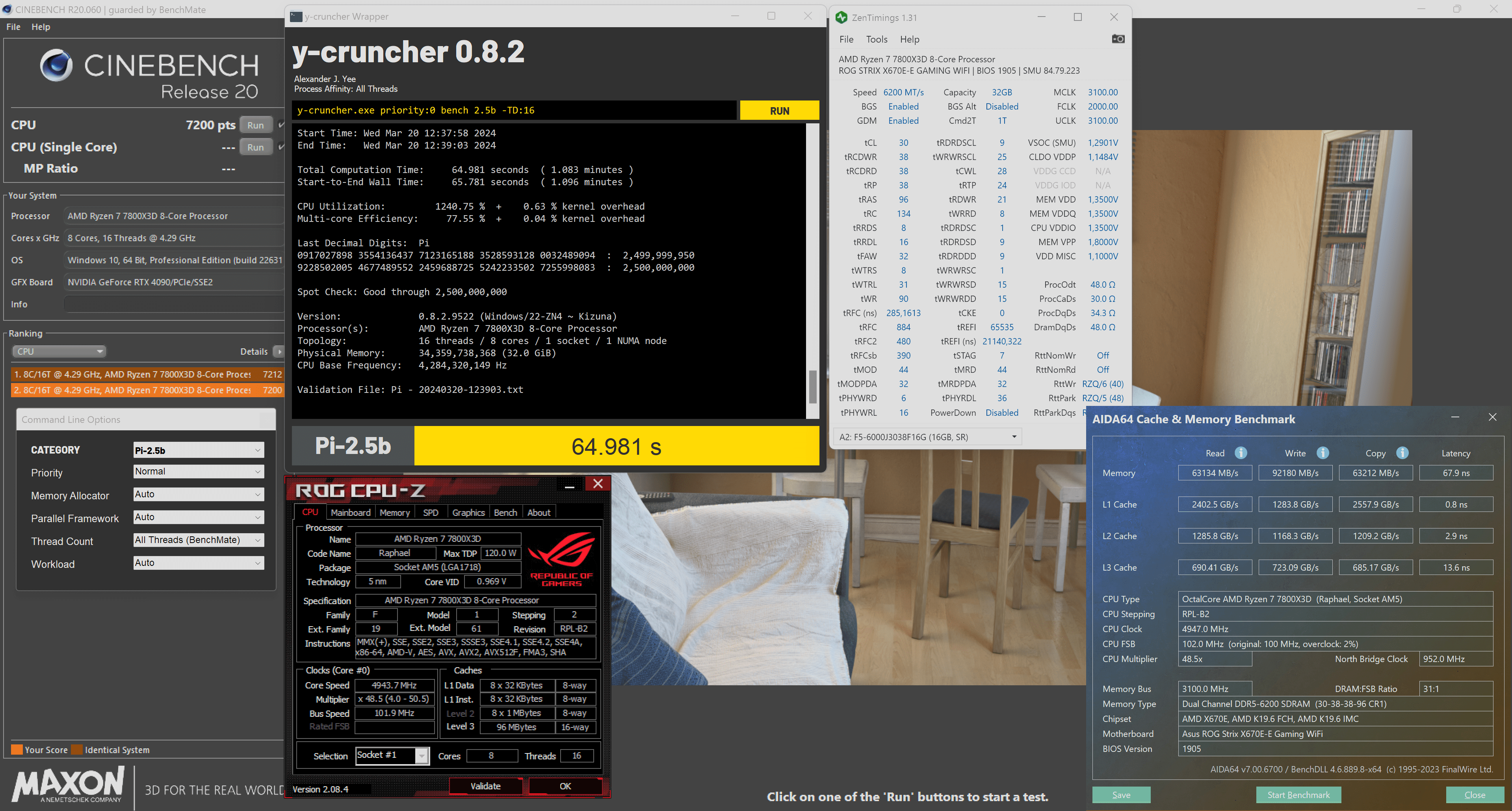Switch to the CPU-Z Graphics tab
The height and width of the screenshot is (811, 1512).
(x=468, y=513)
